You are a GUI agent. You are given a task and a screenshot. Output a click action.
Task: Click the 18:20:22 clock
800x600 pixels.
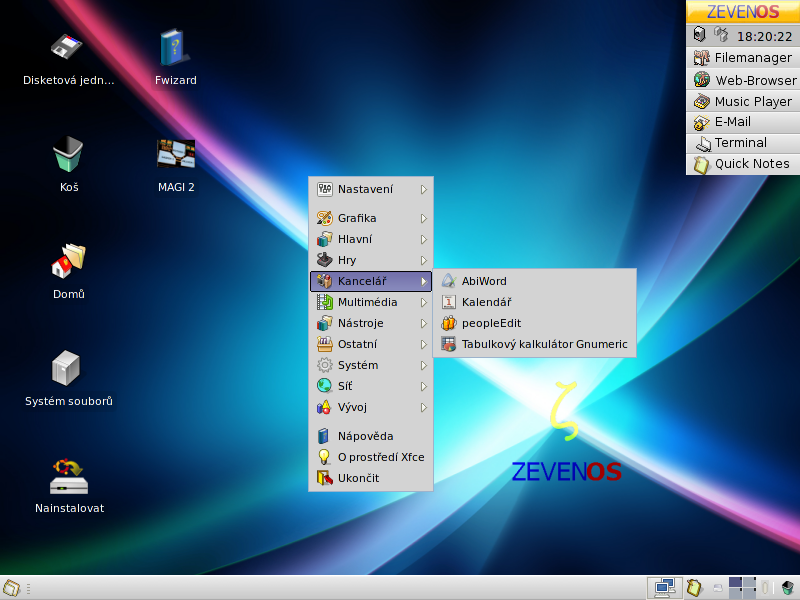tap(764, 36)
